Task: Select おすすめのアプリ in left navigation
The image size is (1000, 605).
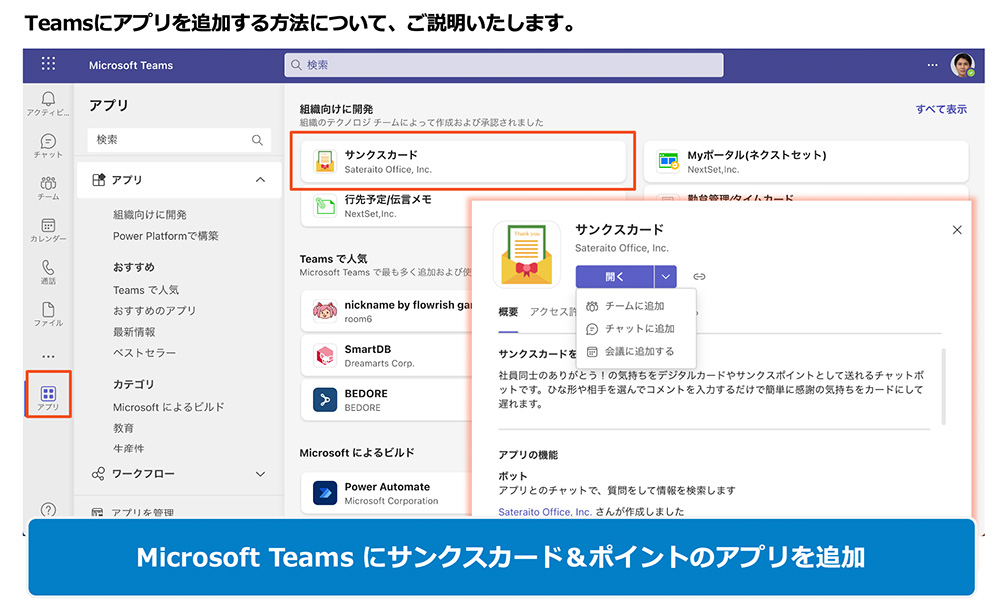Action: click(154, 310)
